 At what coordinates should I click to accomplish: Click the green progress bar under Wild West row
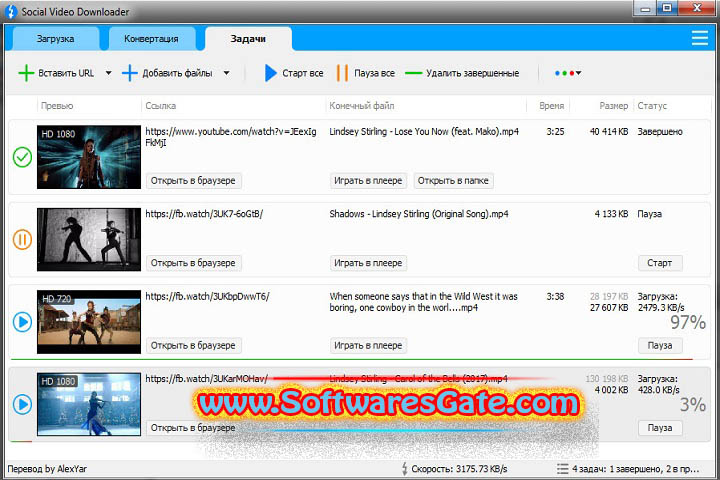351,359
